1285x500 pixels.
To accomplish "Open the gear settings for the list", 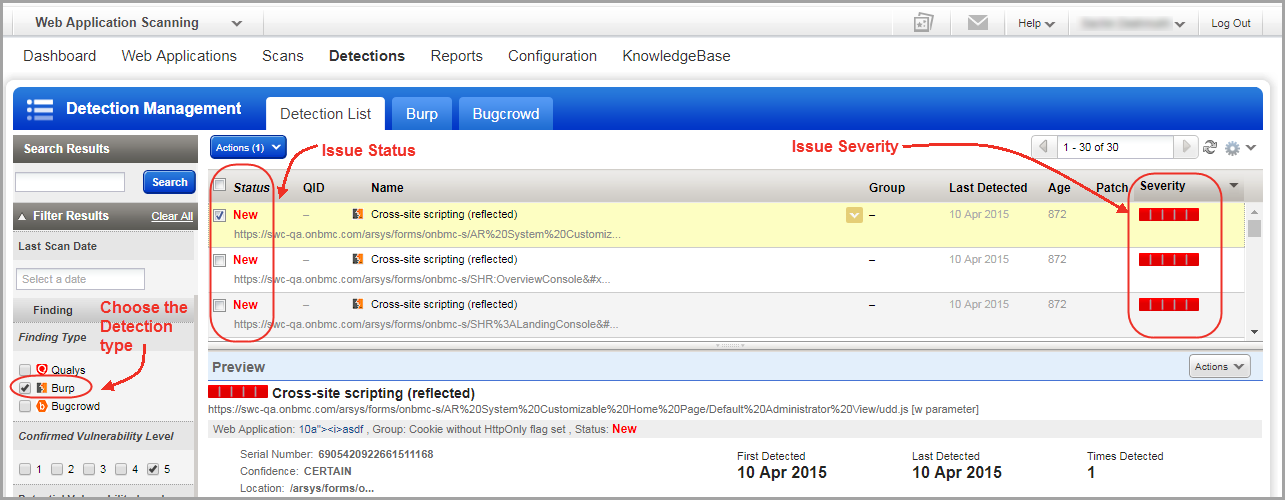I will pyautogui.click(x=1232, y=148).
